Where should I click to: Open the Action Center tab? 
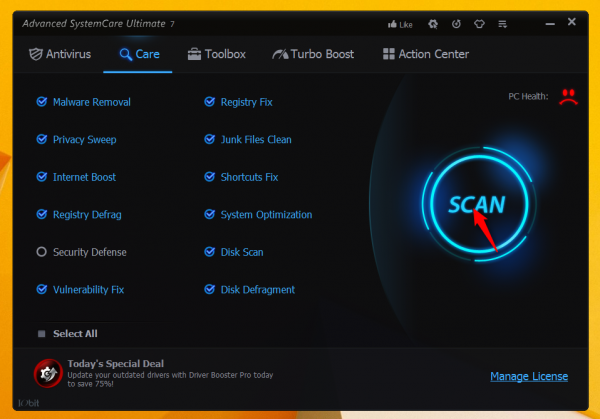click(426, 54)
